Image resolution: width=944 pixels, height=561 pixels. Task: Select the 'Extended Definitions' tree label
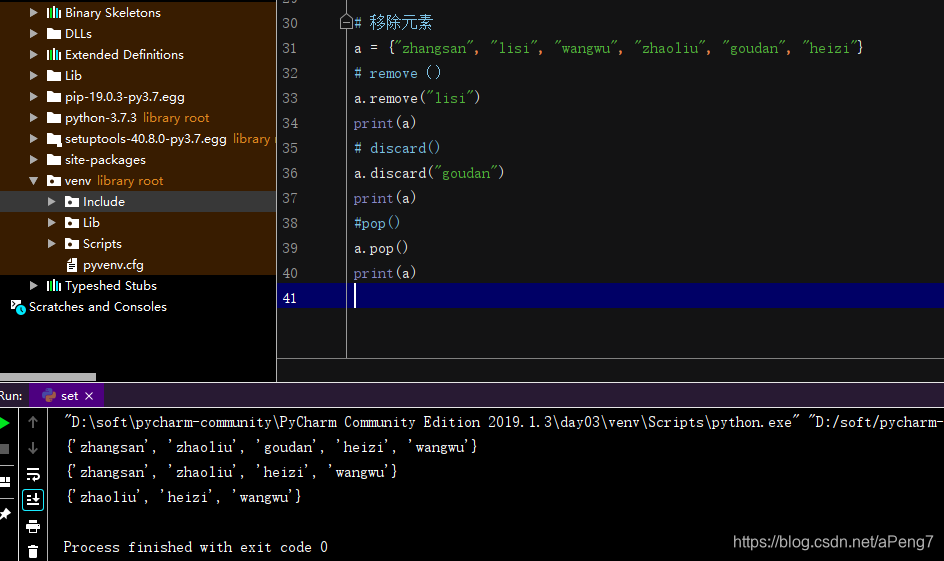pyautogui.click(x=125, y=55)
